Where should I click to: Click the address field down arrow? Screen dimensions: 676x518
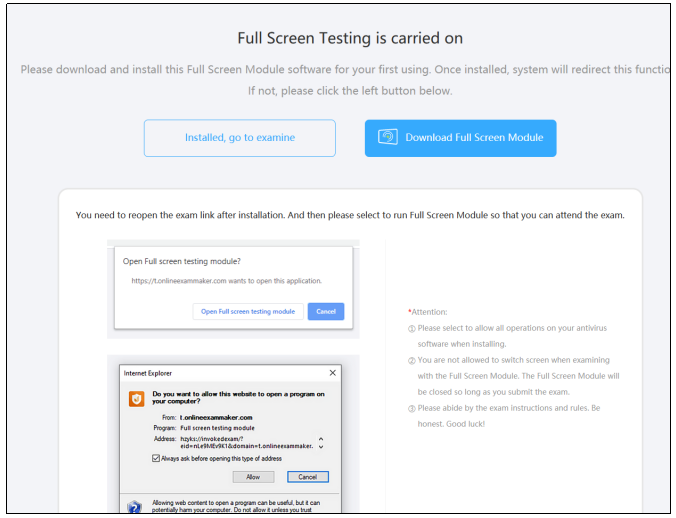(321, 447)
